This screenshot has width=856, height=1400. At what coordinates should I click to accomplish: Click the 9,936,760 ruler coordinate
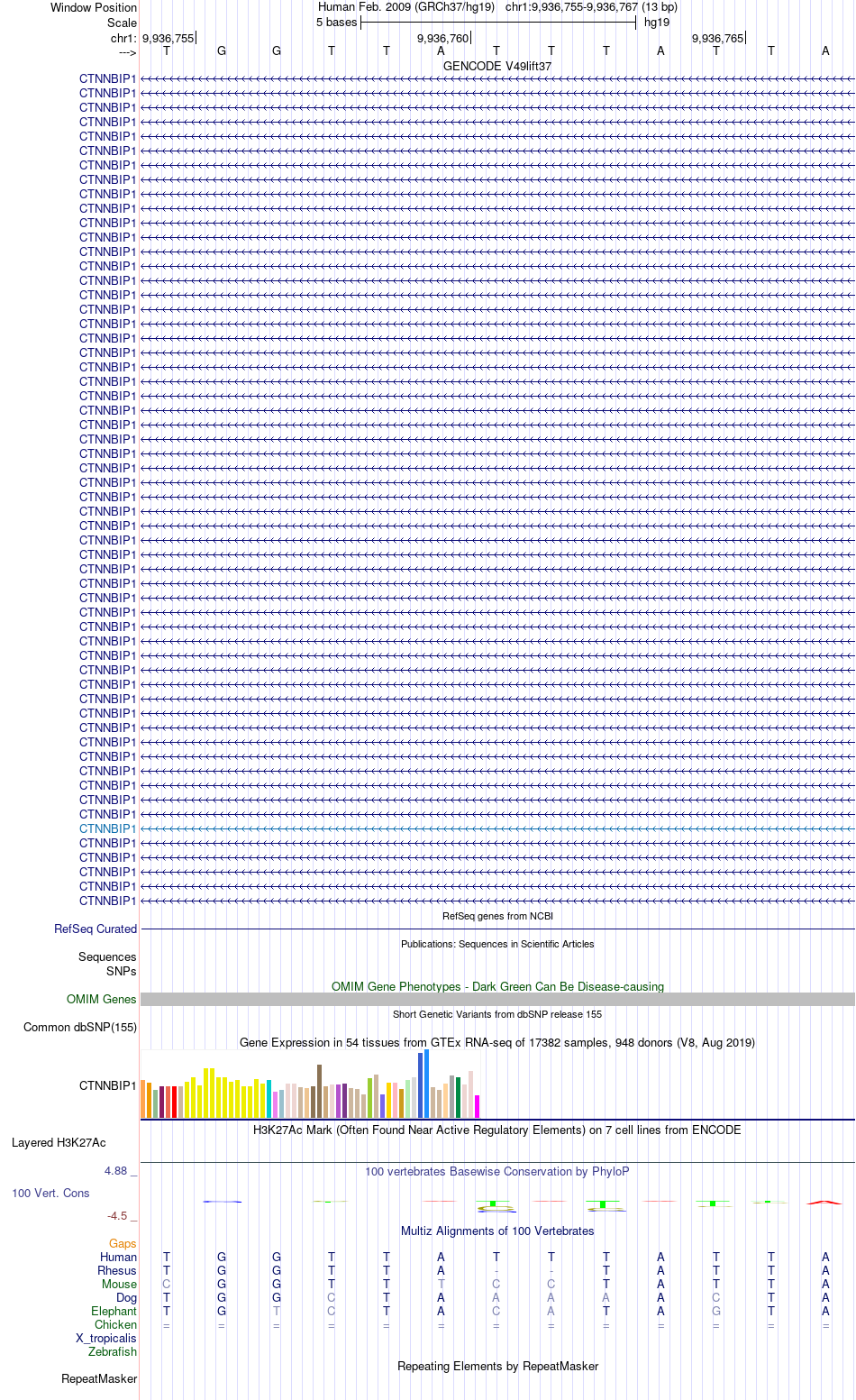pyautogui.click(x=442, y=38)
